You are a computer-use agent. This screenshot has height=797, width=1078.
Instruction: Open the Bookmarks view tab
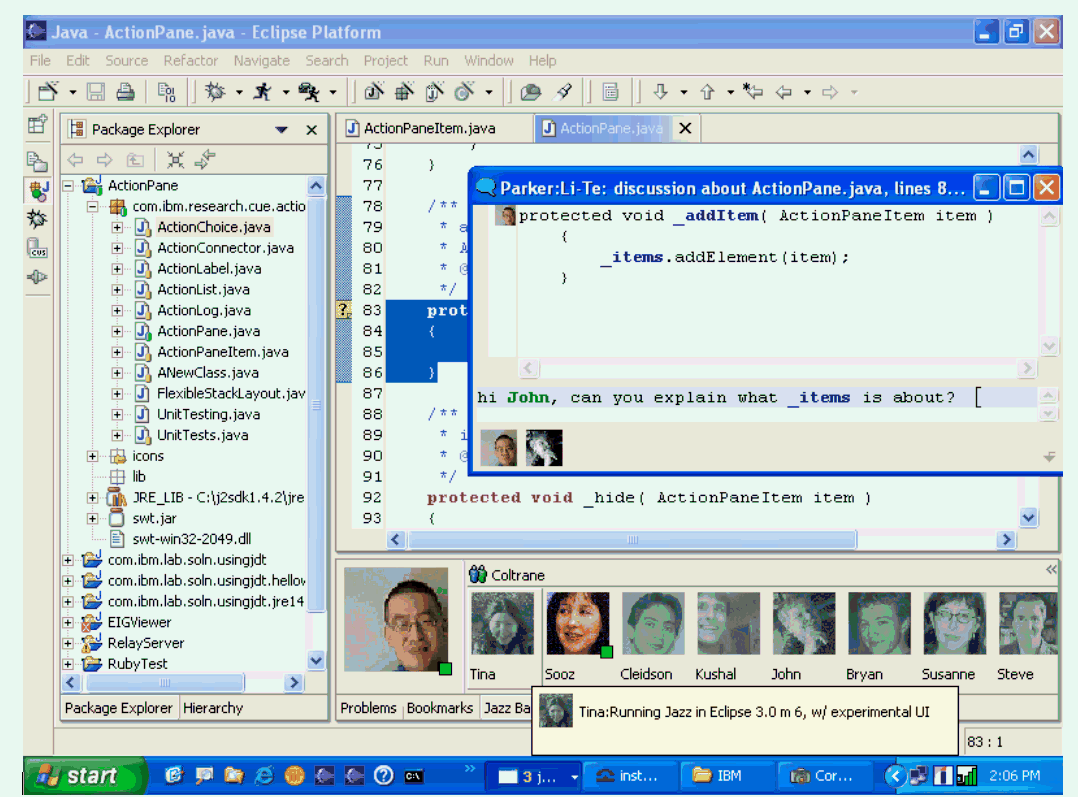tap(439, 708)
